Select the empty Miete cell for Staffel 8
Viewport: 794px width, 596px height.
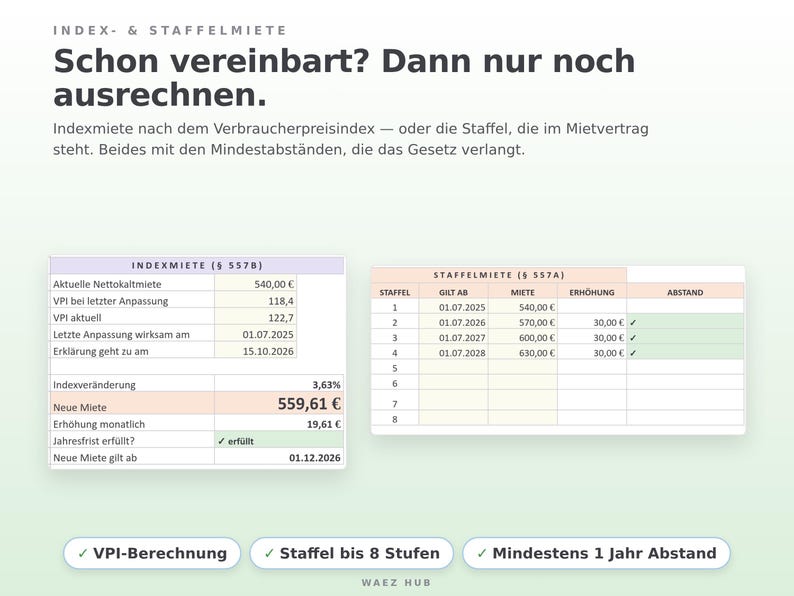[x=523, y=418]
